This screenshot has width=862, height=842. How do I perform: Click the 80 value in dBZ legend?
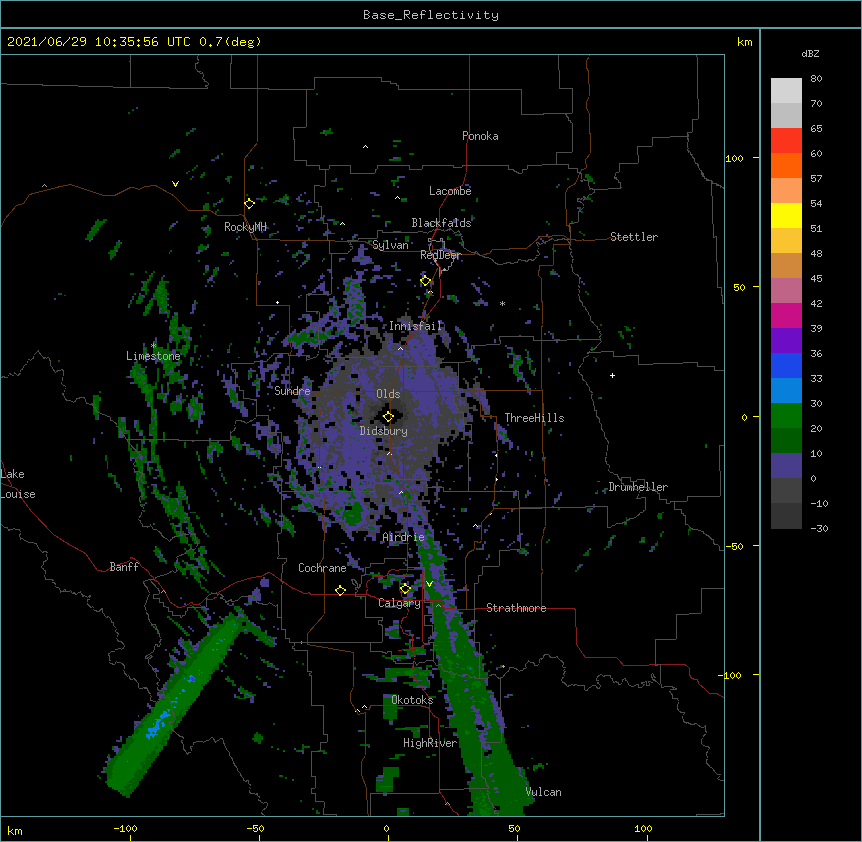pyautogui.click(x=816, y=79)
